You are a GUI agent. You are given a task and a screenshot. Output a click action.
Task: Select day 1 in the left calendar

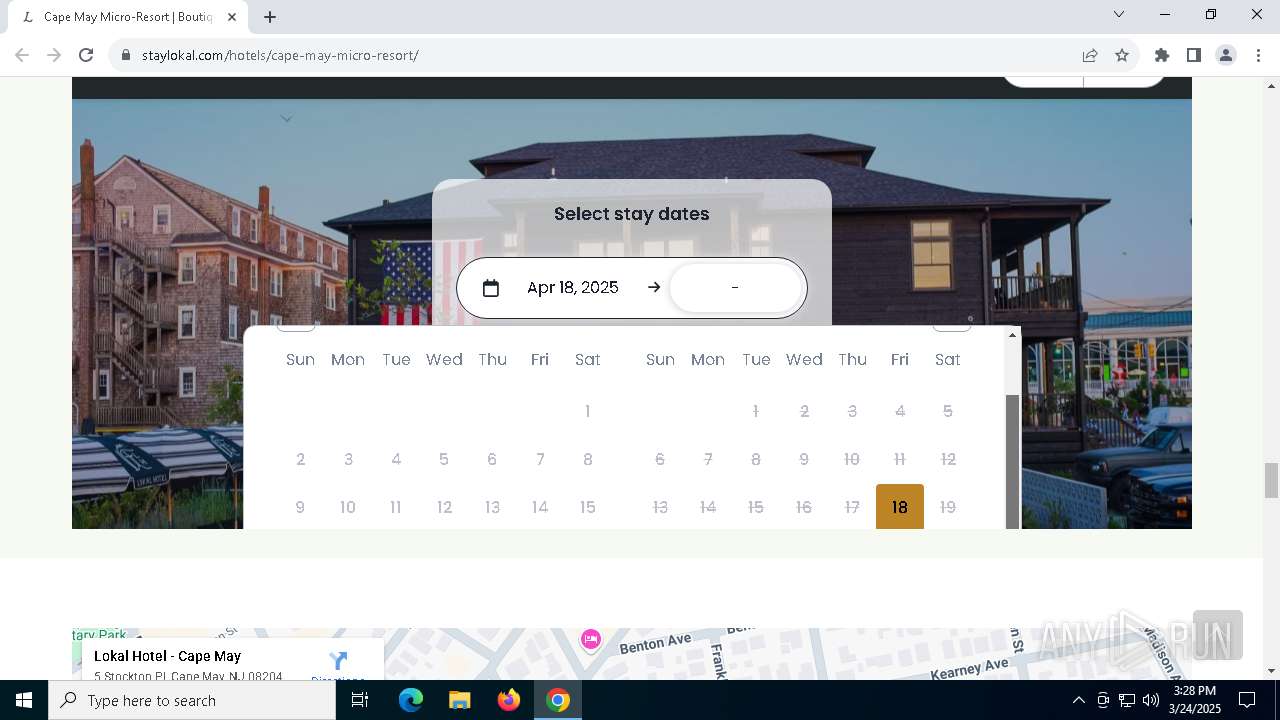[x=588, y=411]
